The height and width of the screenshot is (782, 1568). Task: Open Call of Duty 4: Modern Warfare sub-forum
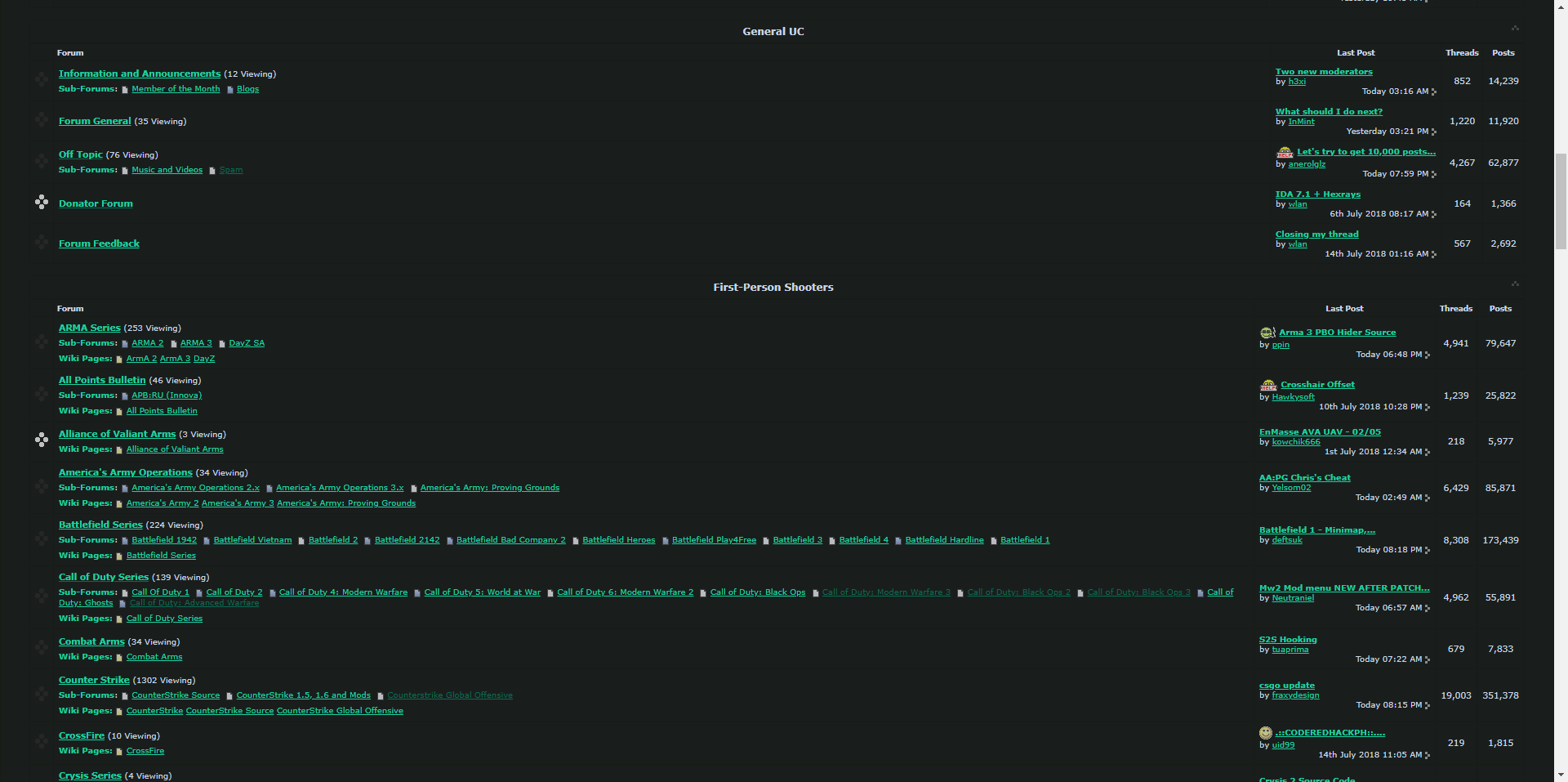pyautogui.click(x=343, y=592)
